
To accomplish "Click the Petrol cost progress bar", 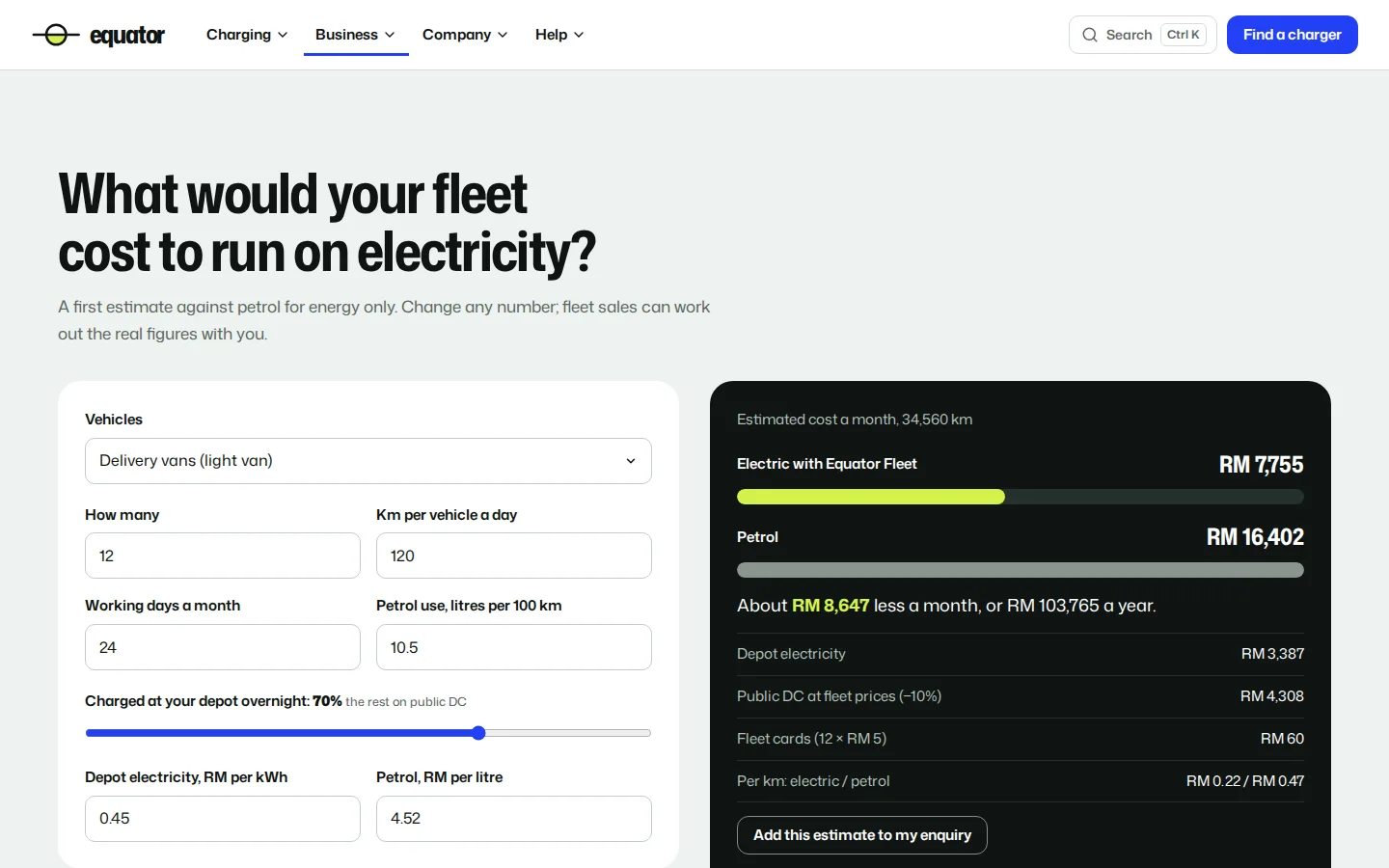I will click(x=1021, y=570).
